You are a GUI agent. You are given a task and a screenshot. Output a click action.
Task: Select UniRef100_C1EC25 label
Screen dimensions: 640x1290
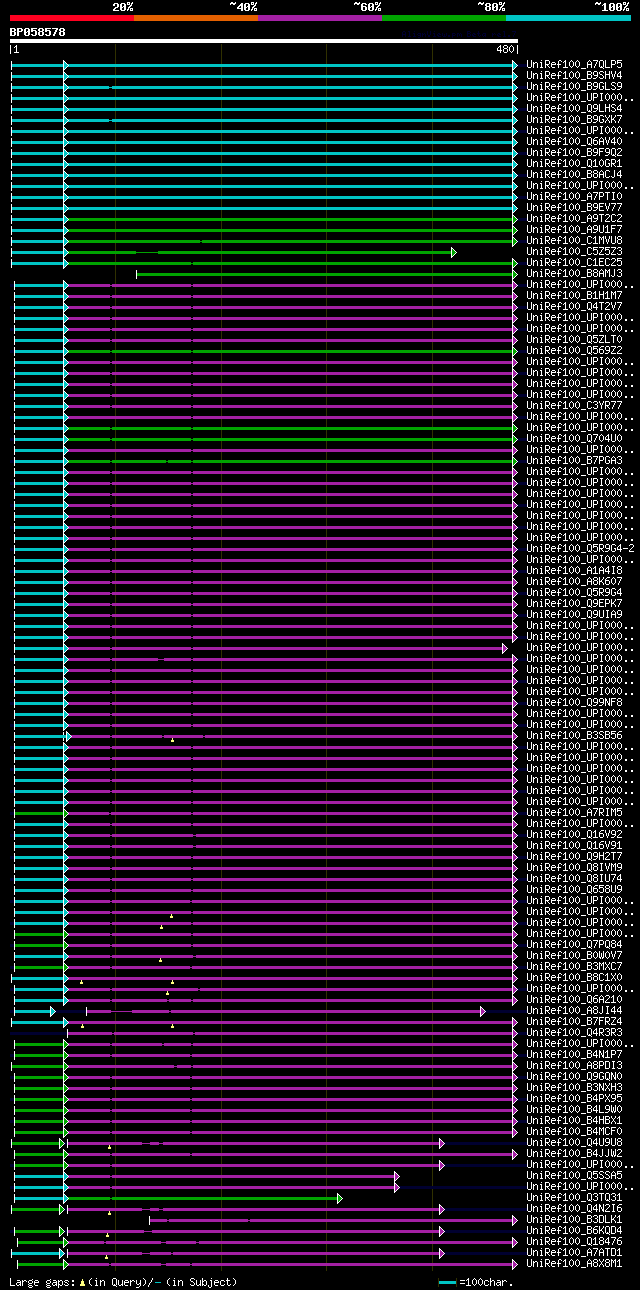tap(574, 262)
